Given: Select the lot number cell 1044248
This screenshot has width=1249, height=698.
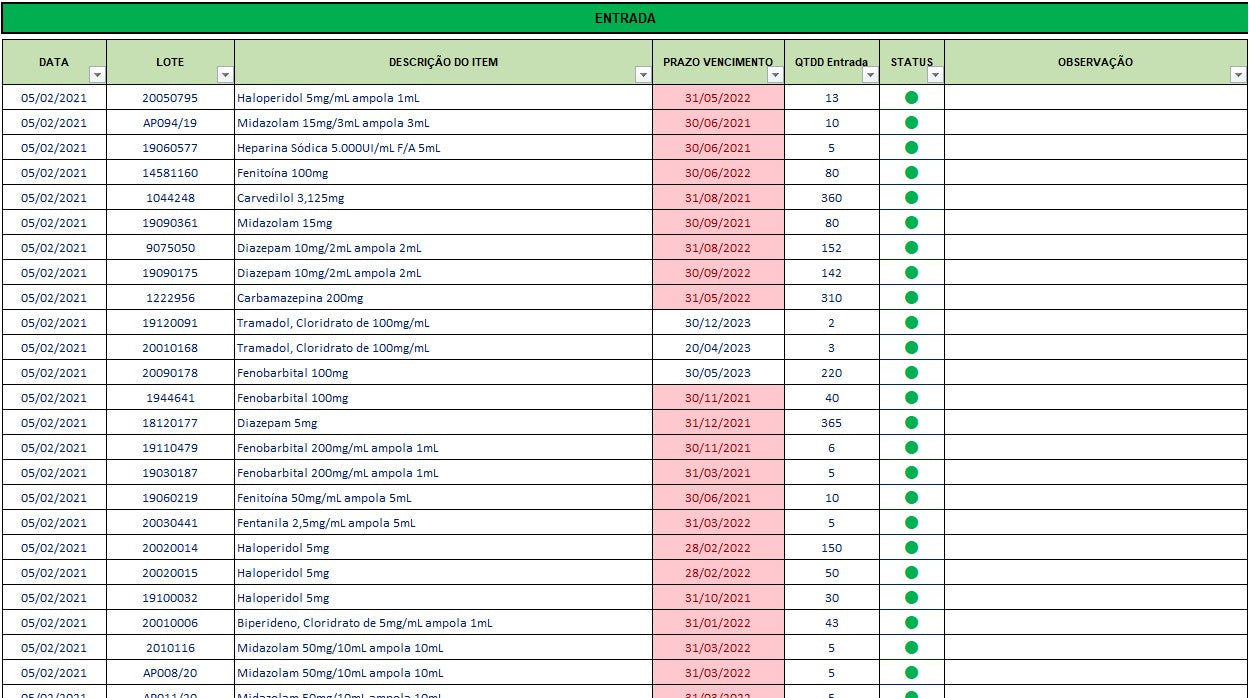Looking at the screenshot, I should click(x=170, y=198).
